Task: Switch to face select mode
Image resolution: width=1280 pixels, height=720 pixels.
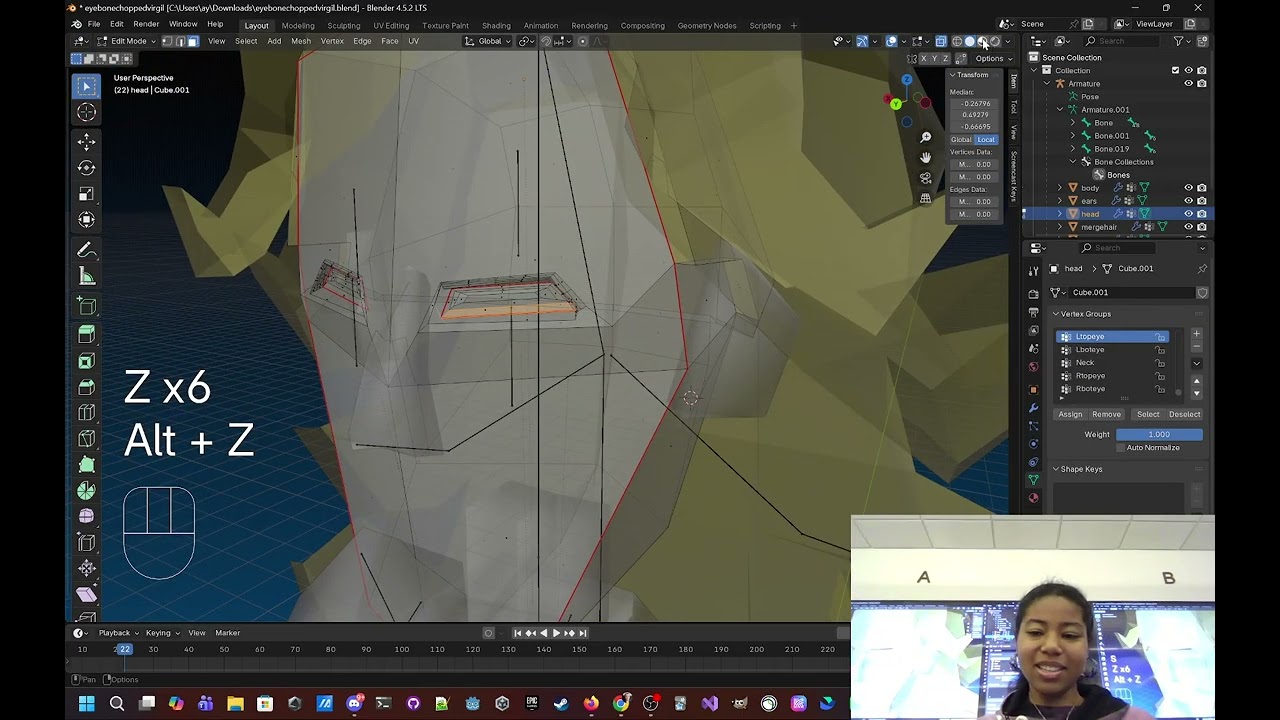Action: click(x=192, y=41)
